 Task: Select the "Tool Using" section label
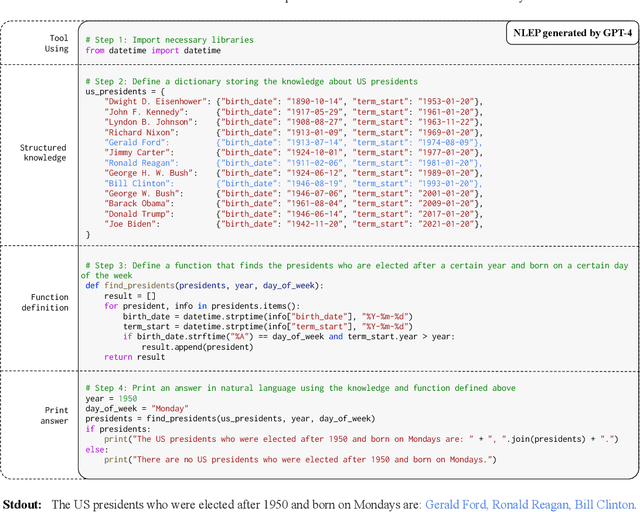pos(59,44)
